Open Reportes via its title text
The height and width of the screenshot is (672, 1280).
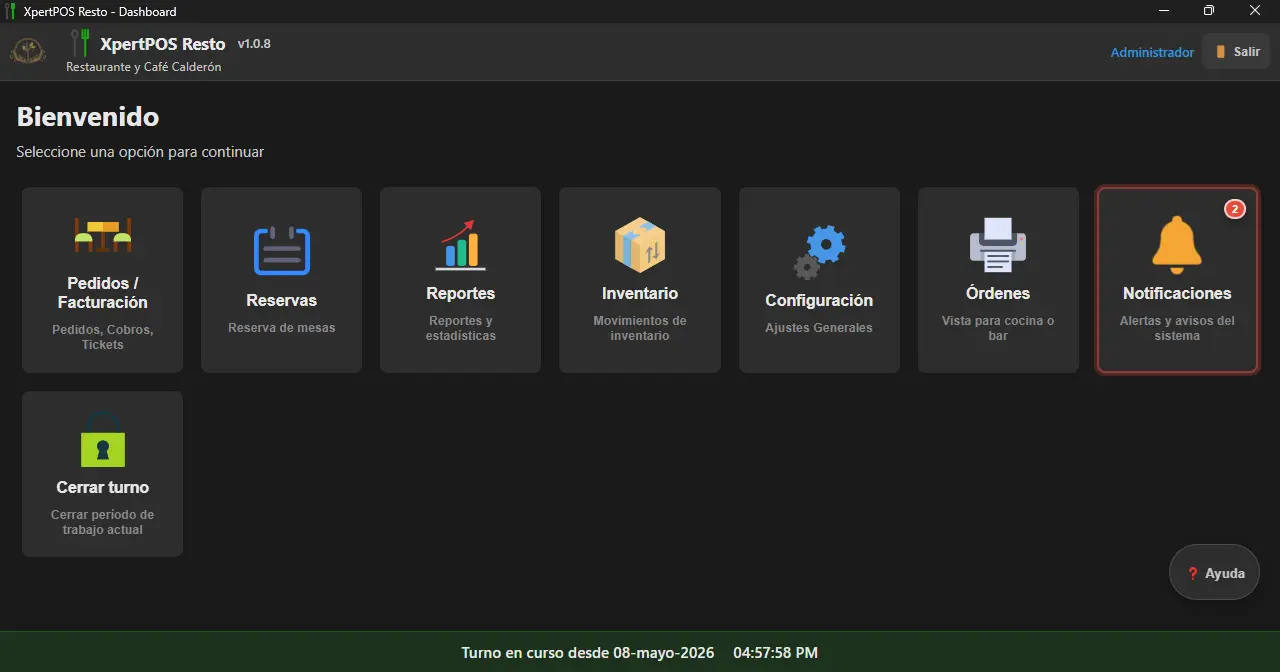click(461, 293)
